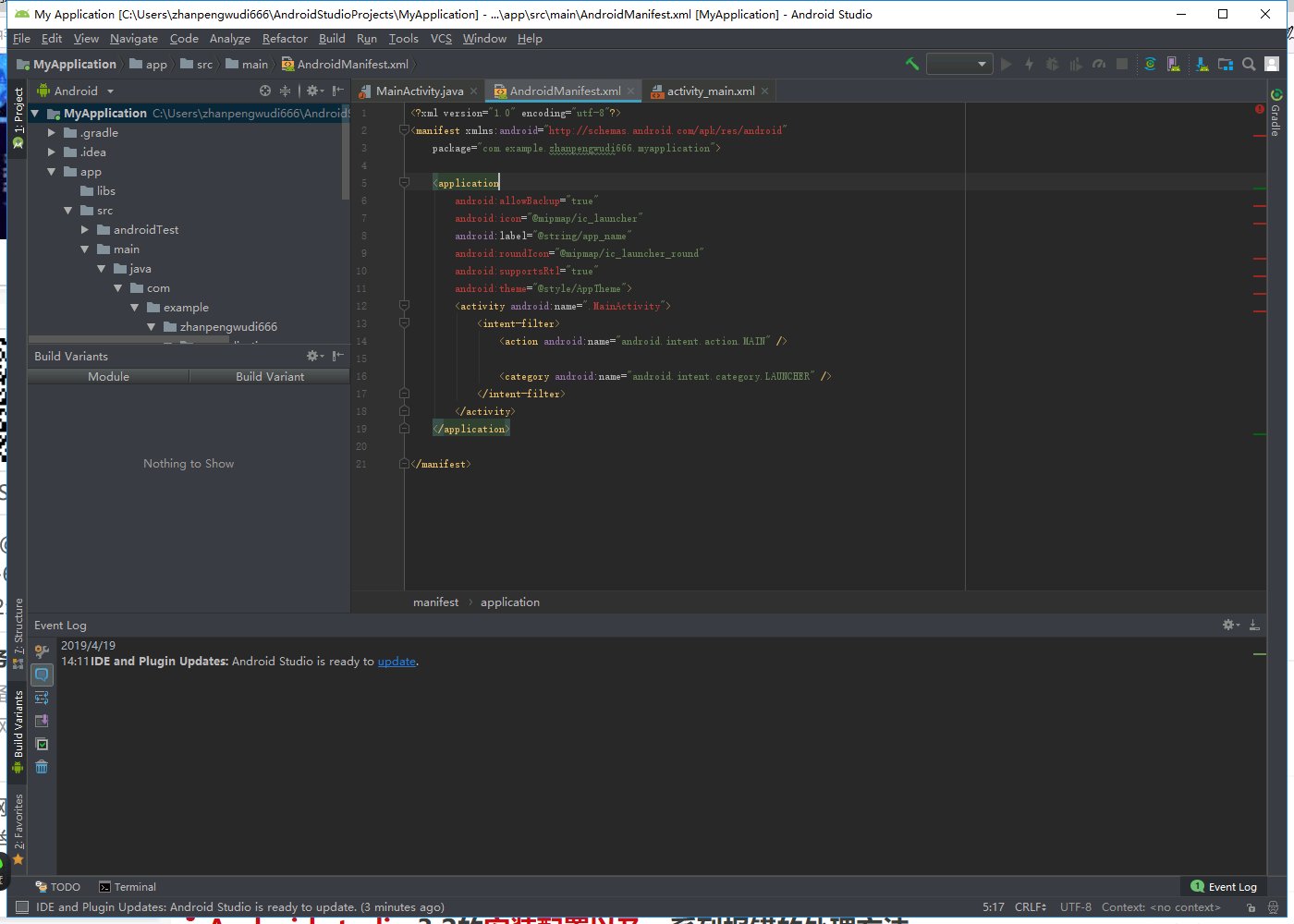
Task: Open the Refactor menu
Action: click(284, 39)
